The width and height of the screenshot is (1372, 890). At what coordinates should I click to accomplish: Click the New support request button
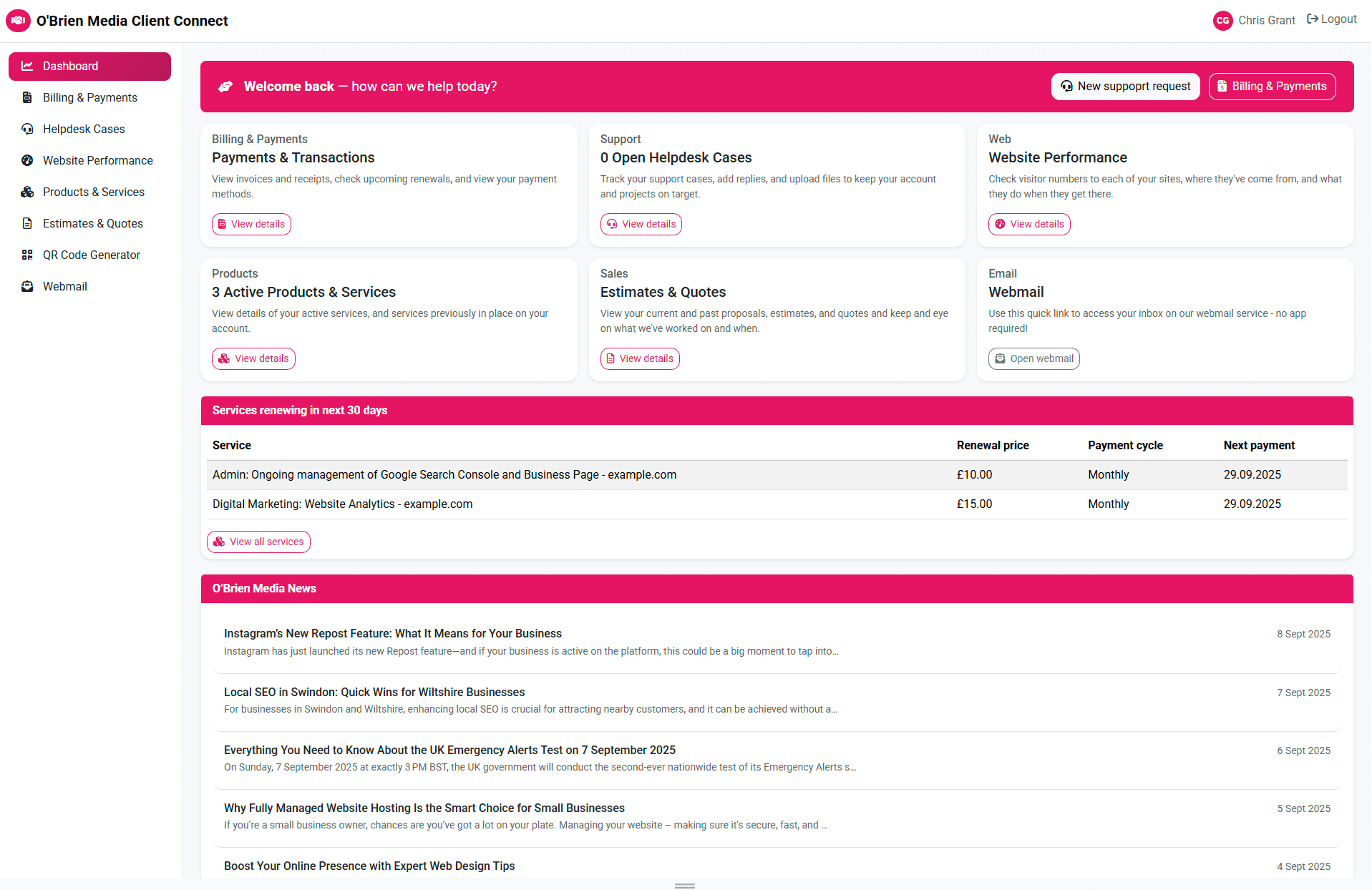coord(1125,87)
